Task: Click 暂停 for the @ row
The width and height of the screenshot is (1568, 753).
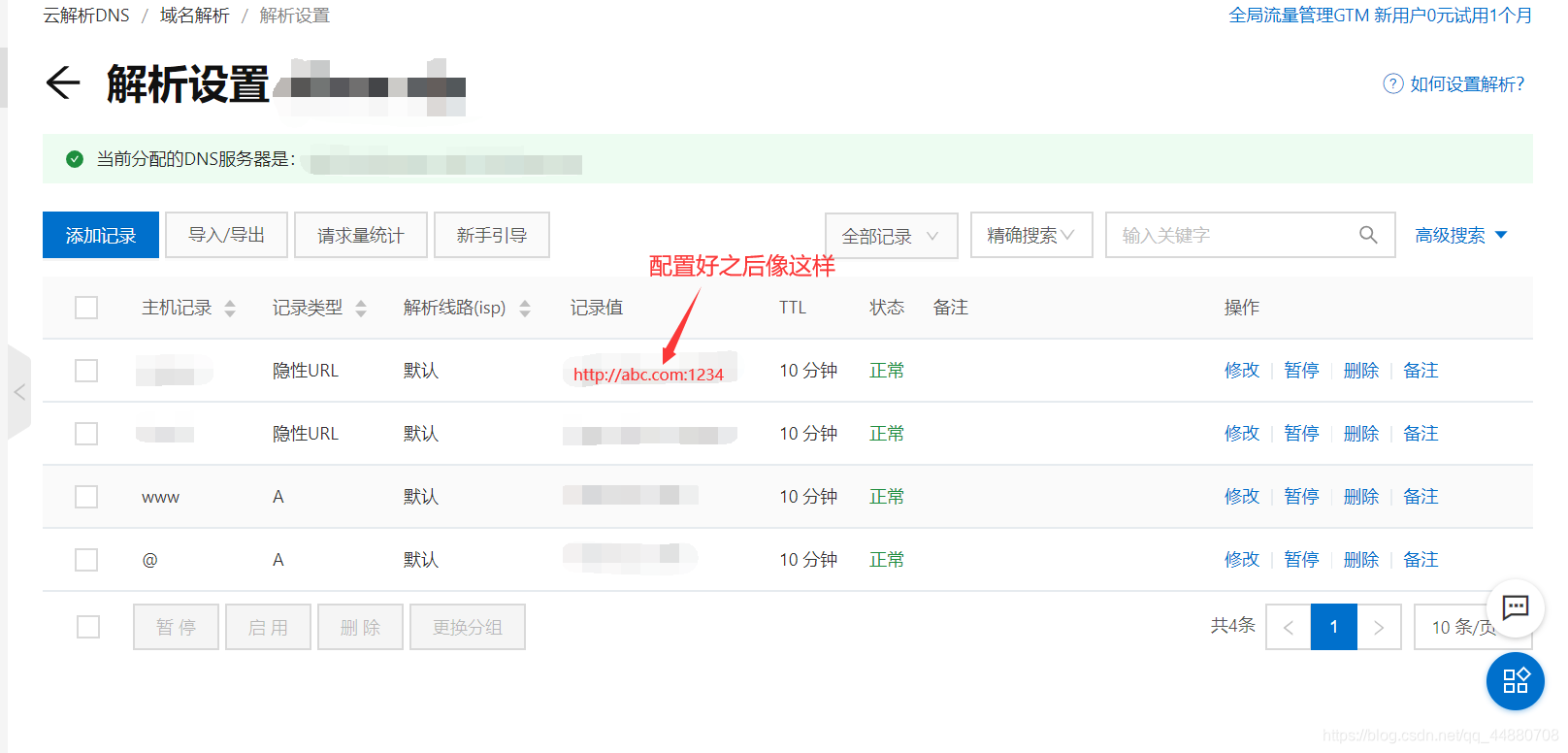Action: (x=1301, y=560)
